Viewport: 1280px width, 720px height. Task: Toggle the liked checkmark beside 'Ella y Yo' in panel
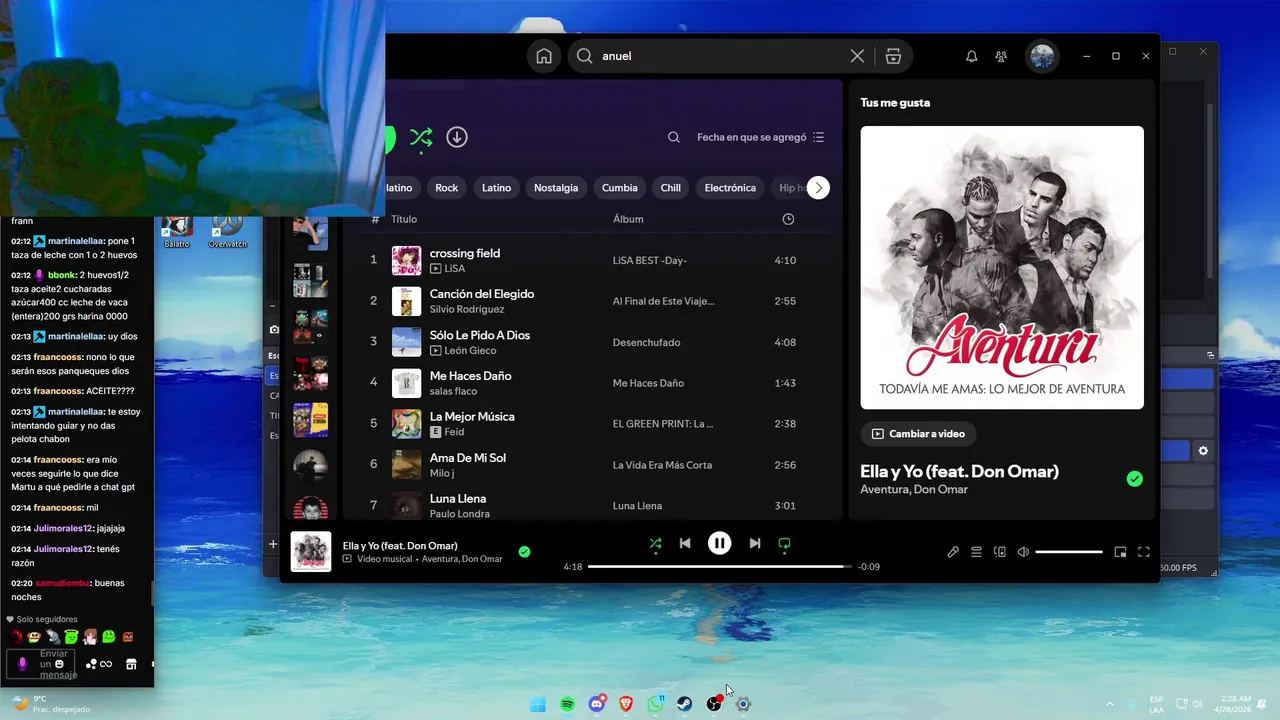pos(1134,479)
